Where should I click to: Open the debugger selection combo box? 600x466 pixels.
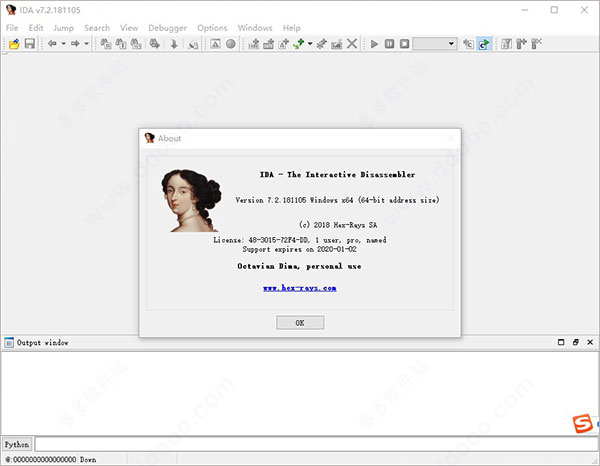pyautogui.click(x=435, y=44)
